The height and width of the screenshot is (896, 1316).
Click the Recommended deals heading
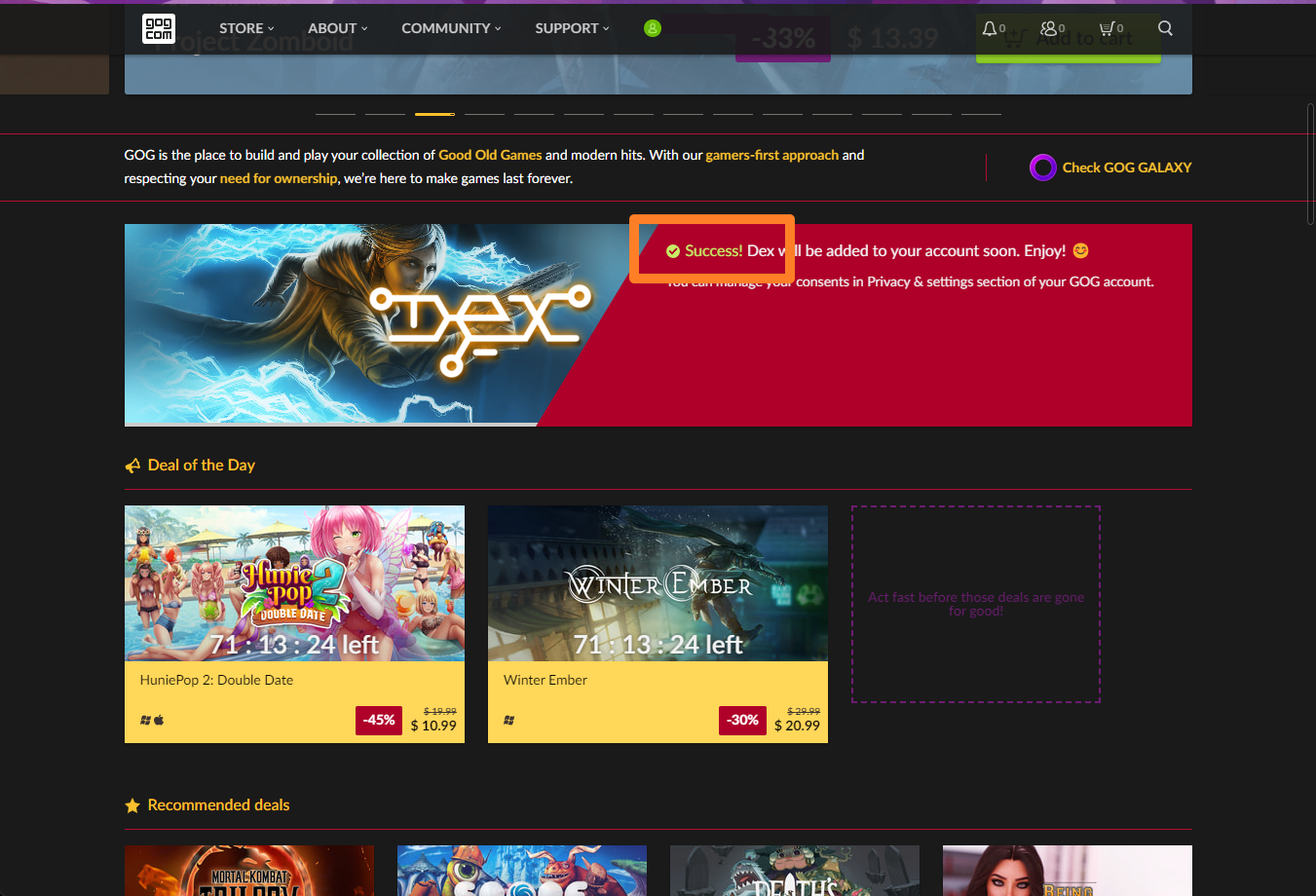(x=218, y=805)
